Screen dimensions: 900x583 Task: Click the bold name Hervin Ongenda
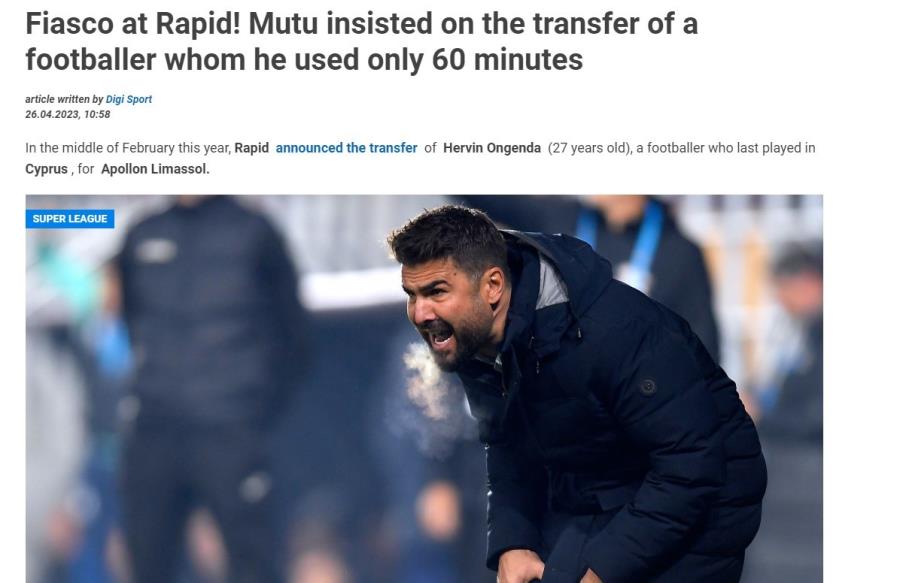pos(492,148)
